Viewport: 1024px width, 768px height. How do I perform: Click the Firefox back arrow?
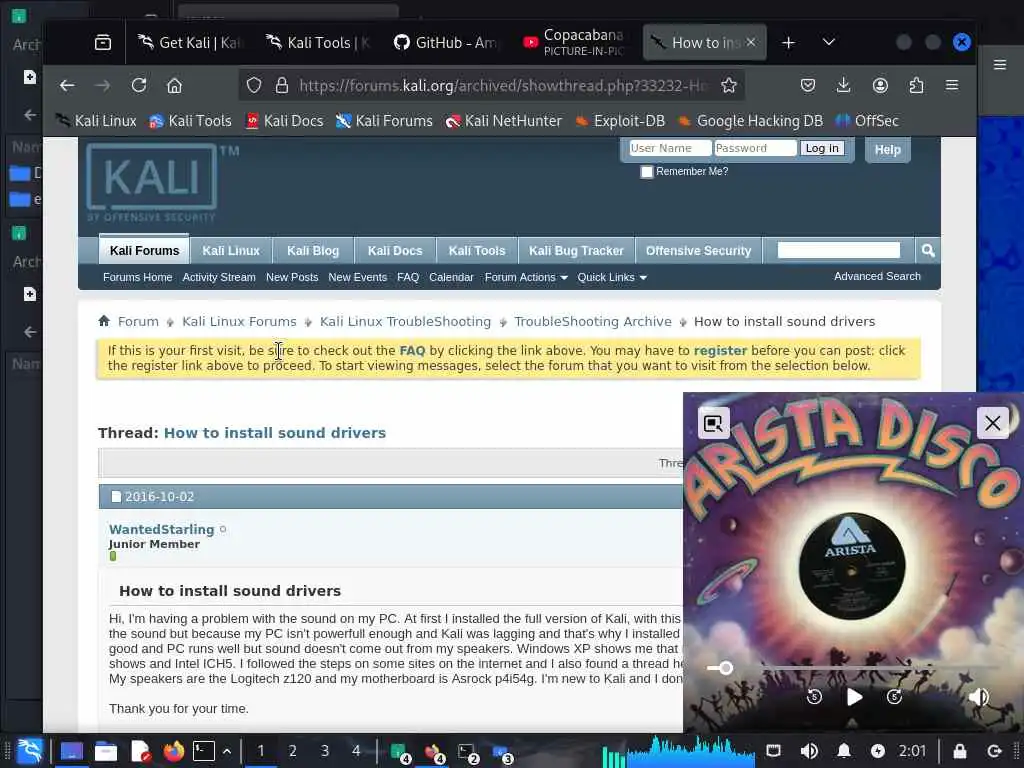(67, 86)
